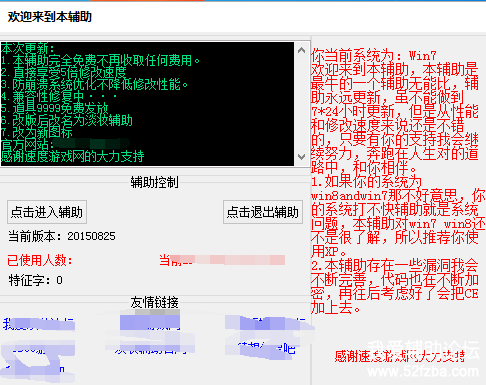Image resolution: width=486 pixels, height=385 pixels.
Task: Click the 辅助控制 group header
Action: [x=155, y=182]
